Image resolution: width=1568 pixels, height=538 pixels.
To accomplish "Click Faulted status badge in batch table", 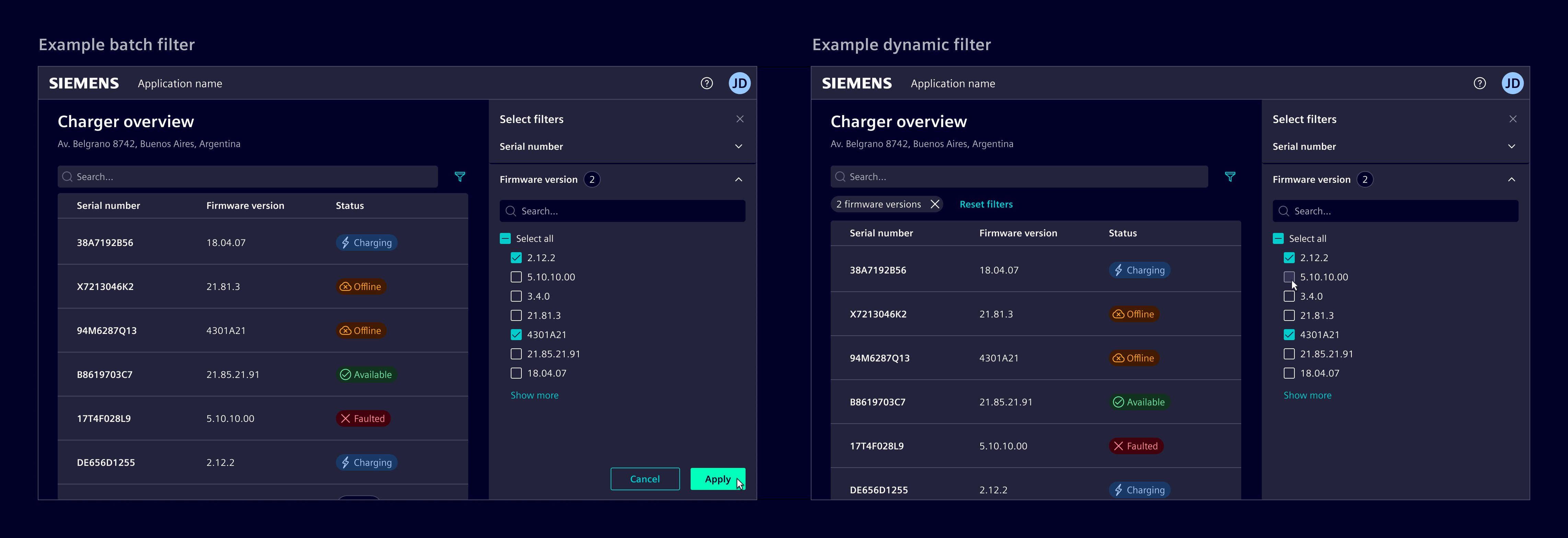I will click(363, 418).
